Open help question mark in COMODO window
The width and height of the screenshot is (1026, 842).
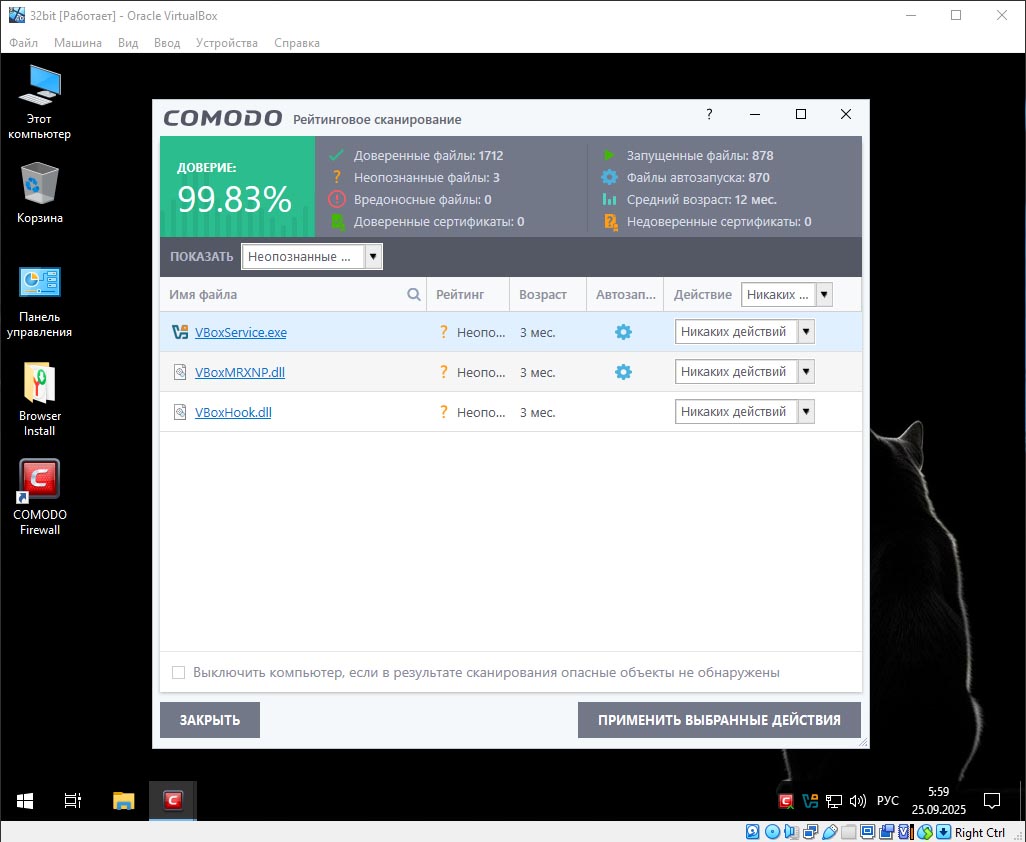tap(709, 114)
